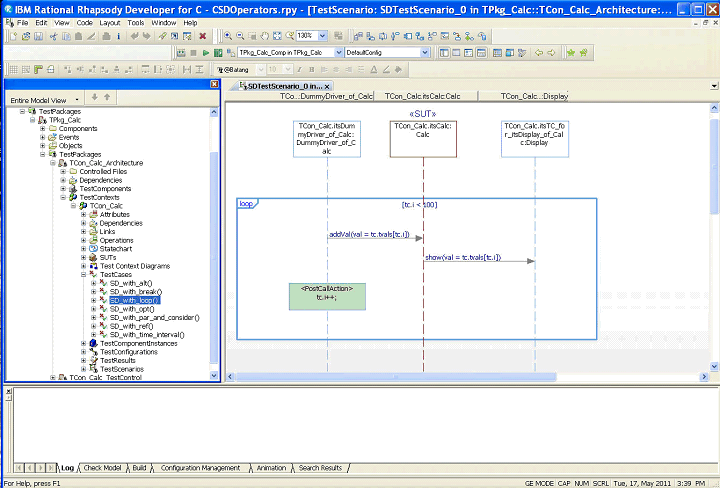Click the Save icon in main toolbar

coord(39,36)
